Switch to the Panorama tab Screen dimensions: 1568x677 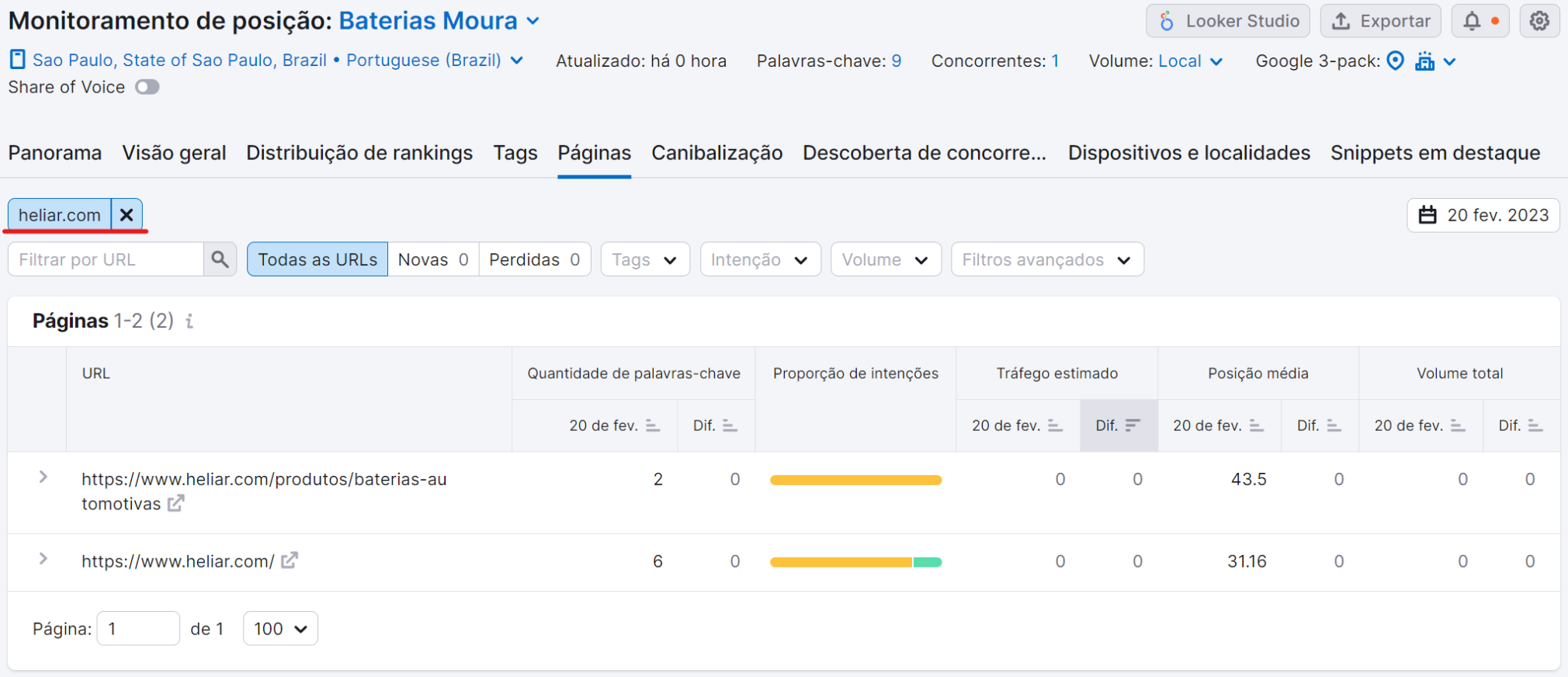coord(55,153)
